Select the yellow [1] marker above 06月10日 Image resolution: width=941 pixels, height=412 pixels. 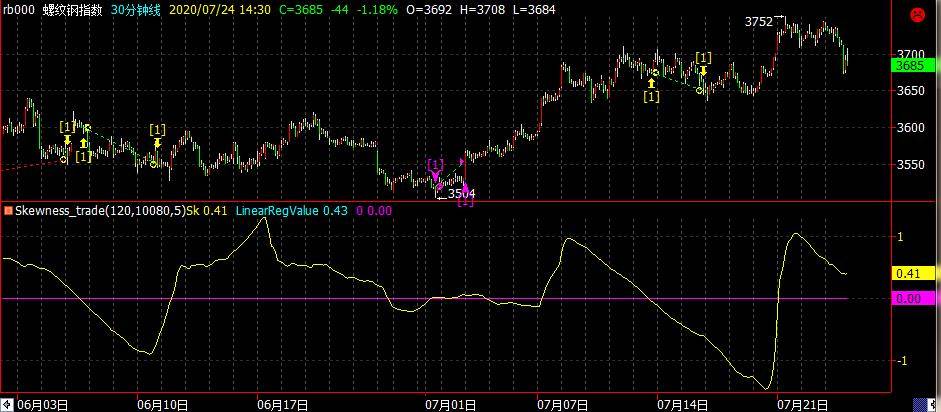pyautogui.click(x=157, y=130)
